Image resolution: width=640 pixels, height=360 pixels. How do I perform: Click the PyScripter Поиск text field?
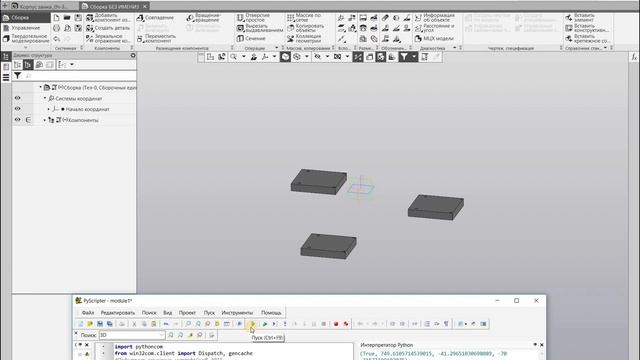click(x=131, y=335)
